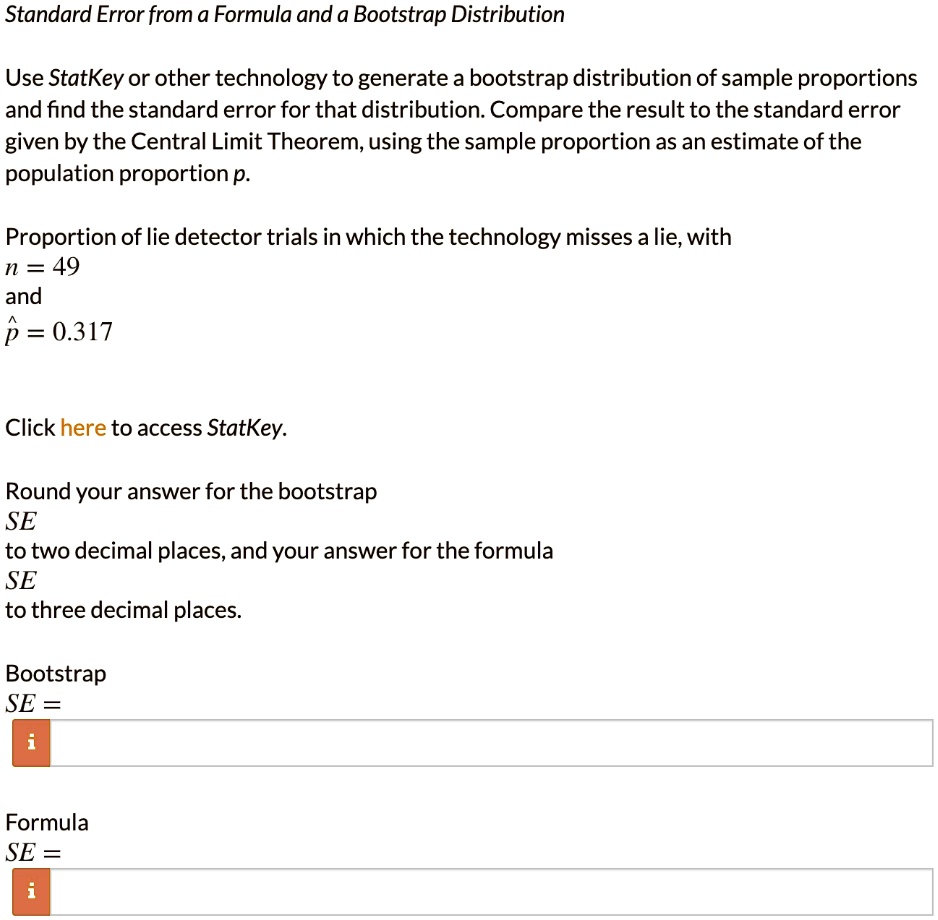Viewport: 938px width, 920px height.
Task: Click the problem title about Standard Error
Action: 284,14
